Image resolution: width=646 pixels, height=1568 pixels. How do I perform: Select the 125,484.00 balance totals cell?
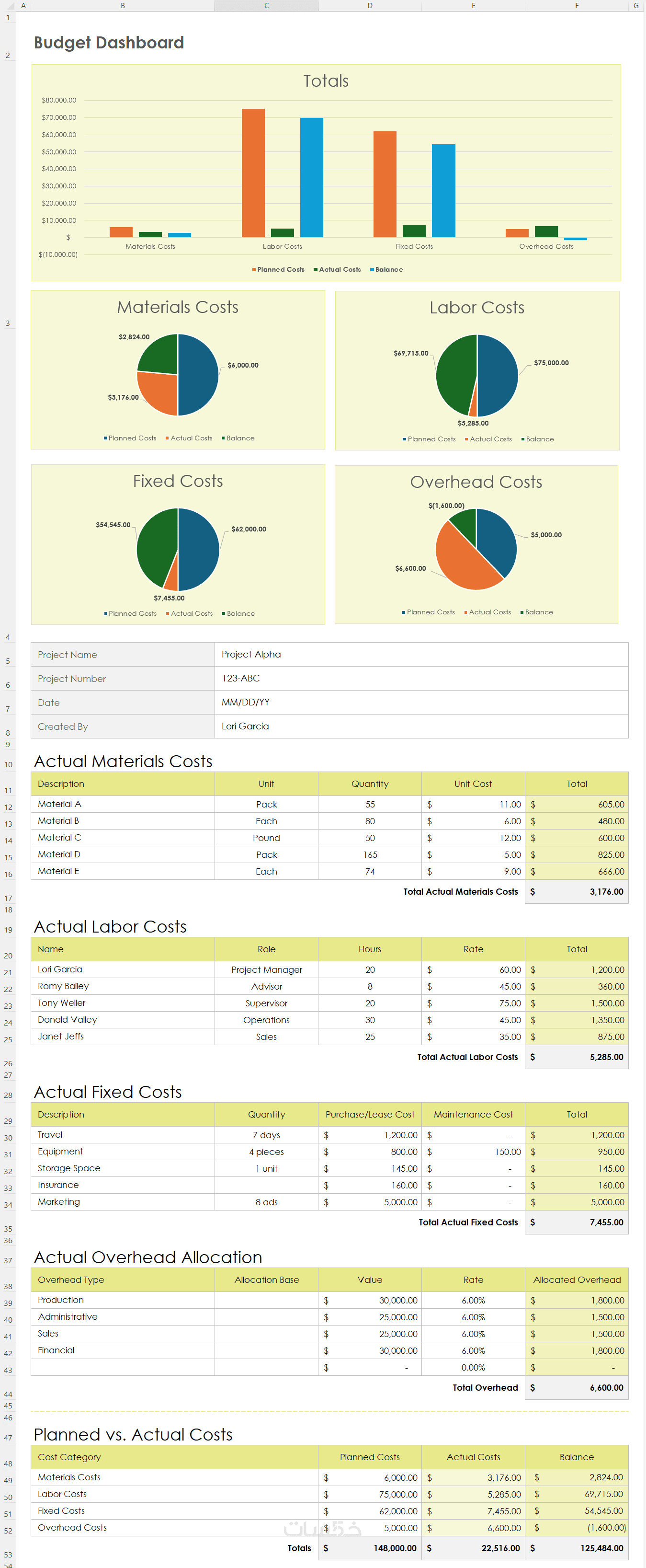pos(577,1548)
